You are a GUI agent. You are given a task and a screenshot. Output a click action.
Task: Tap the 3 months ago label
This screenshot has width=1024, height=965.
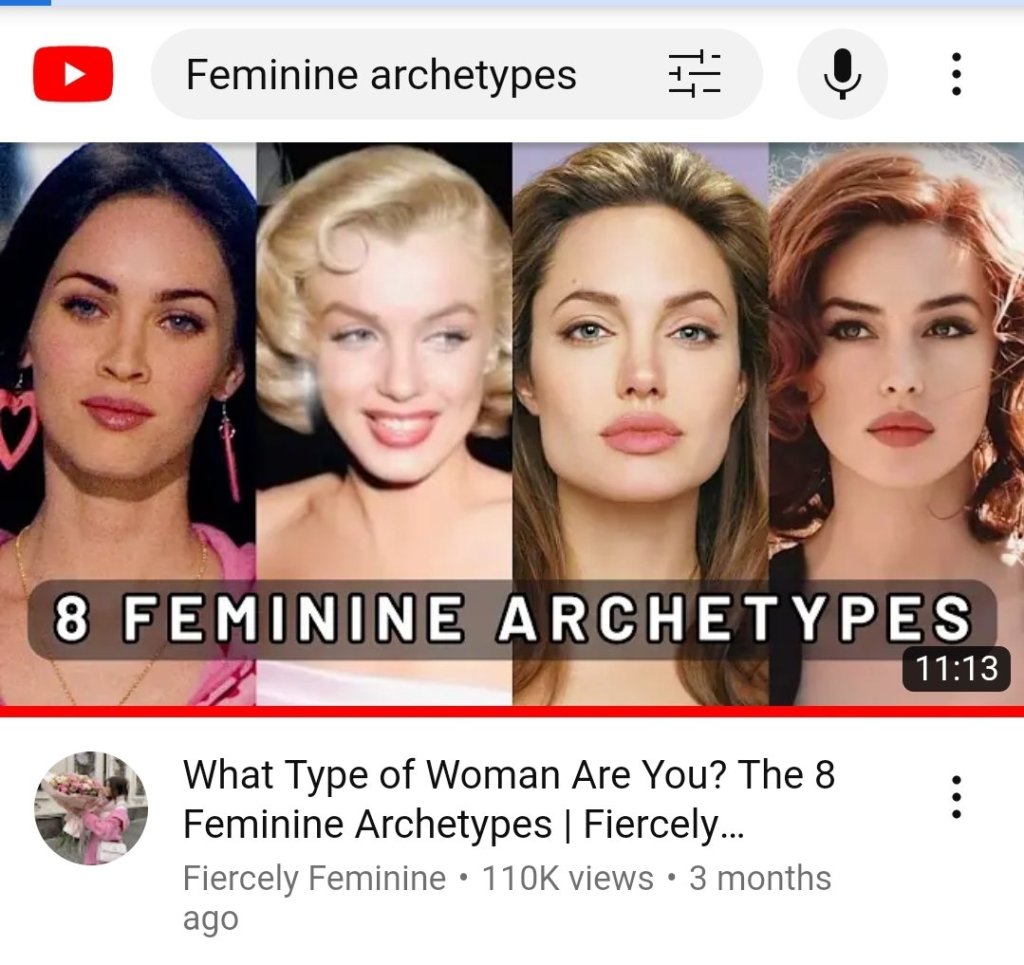pos(506,898)
